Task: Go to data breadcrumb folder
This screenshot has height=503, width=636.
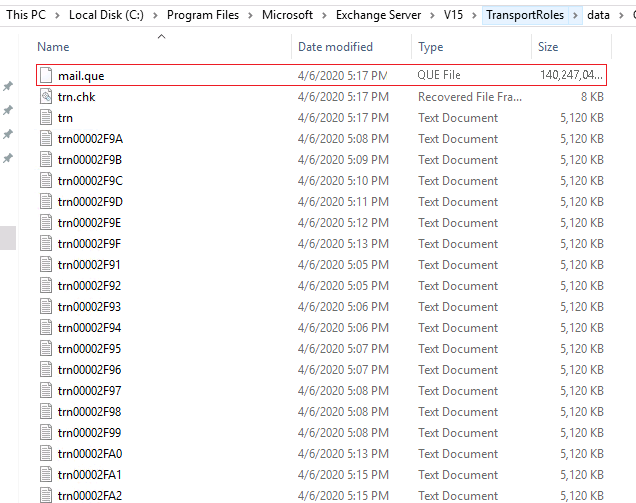Action: [x=598, y=15]
